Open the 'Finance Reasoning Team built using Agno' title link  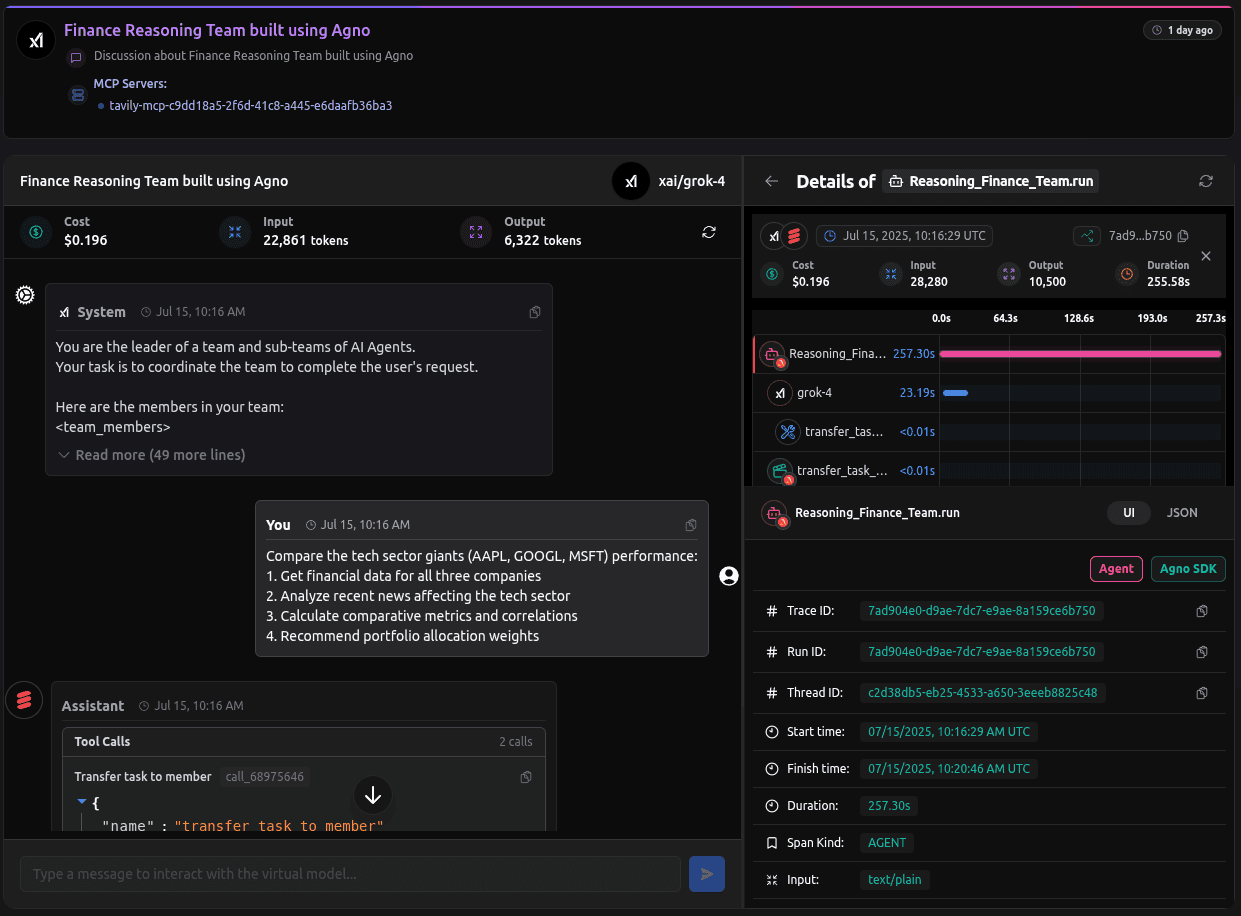[217, 30]
